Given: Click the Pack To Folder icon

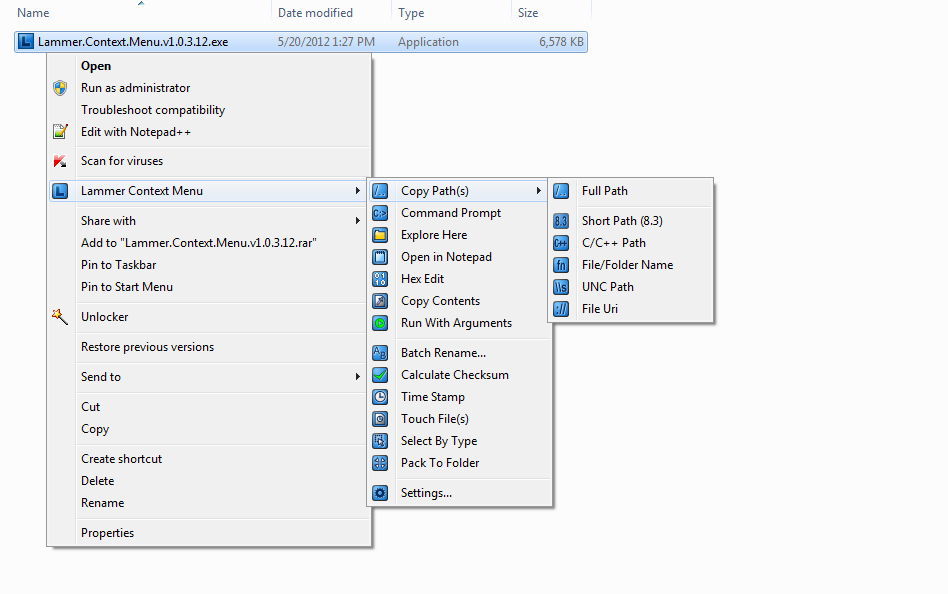Looking at the screenshot, I should 380,463.
